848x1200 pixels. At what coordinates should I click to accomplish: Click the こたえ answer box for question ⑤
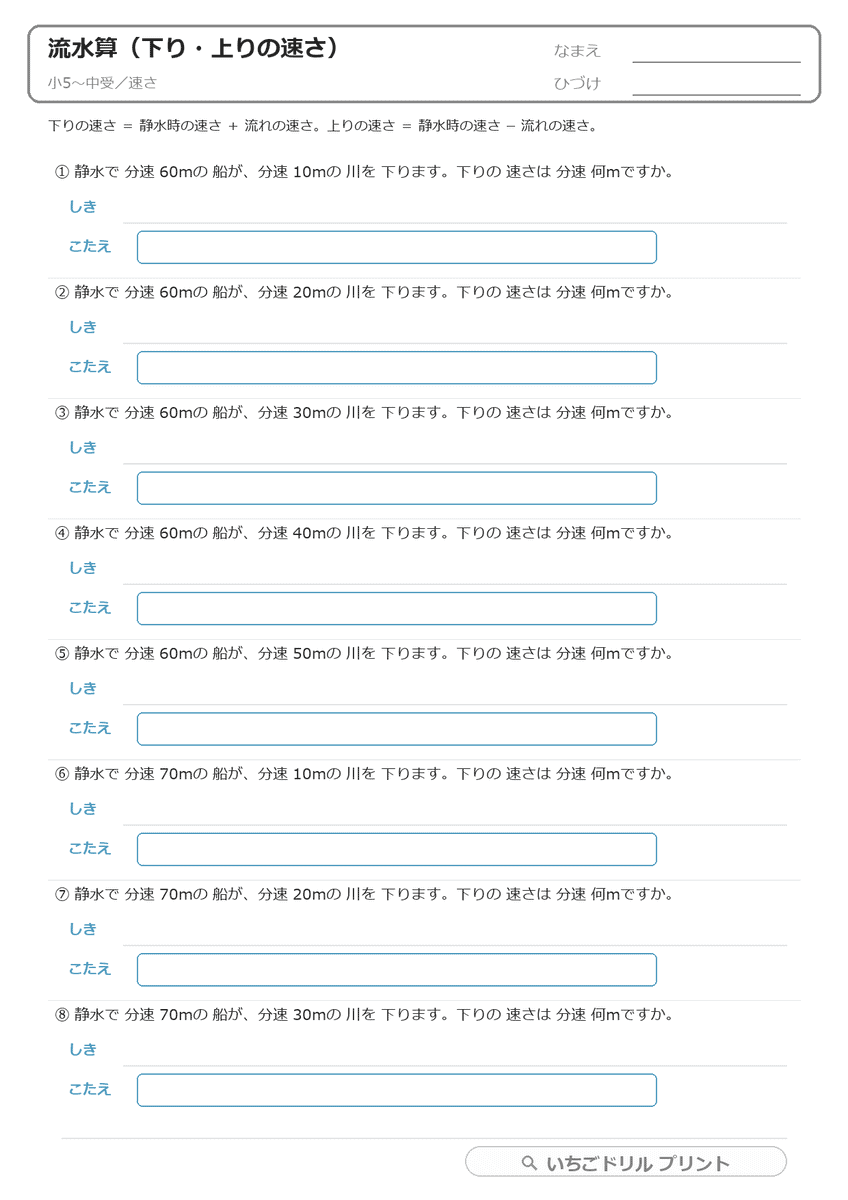[x=397, y=729]
